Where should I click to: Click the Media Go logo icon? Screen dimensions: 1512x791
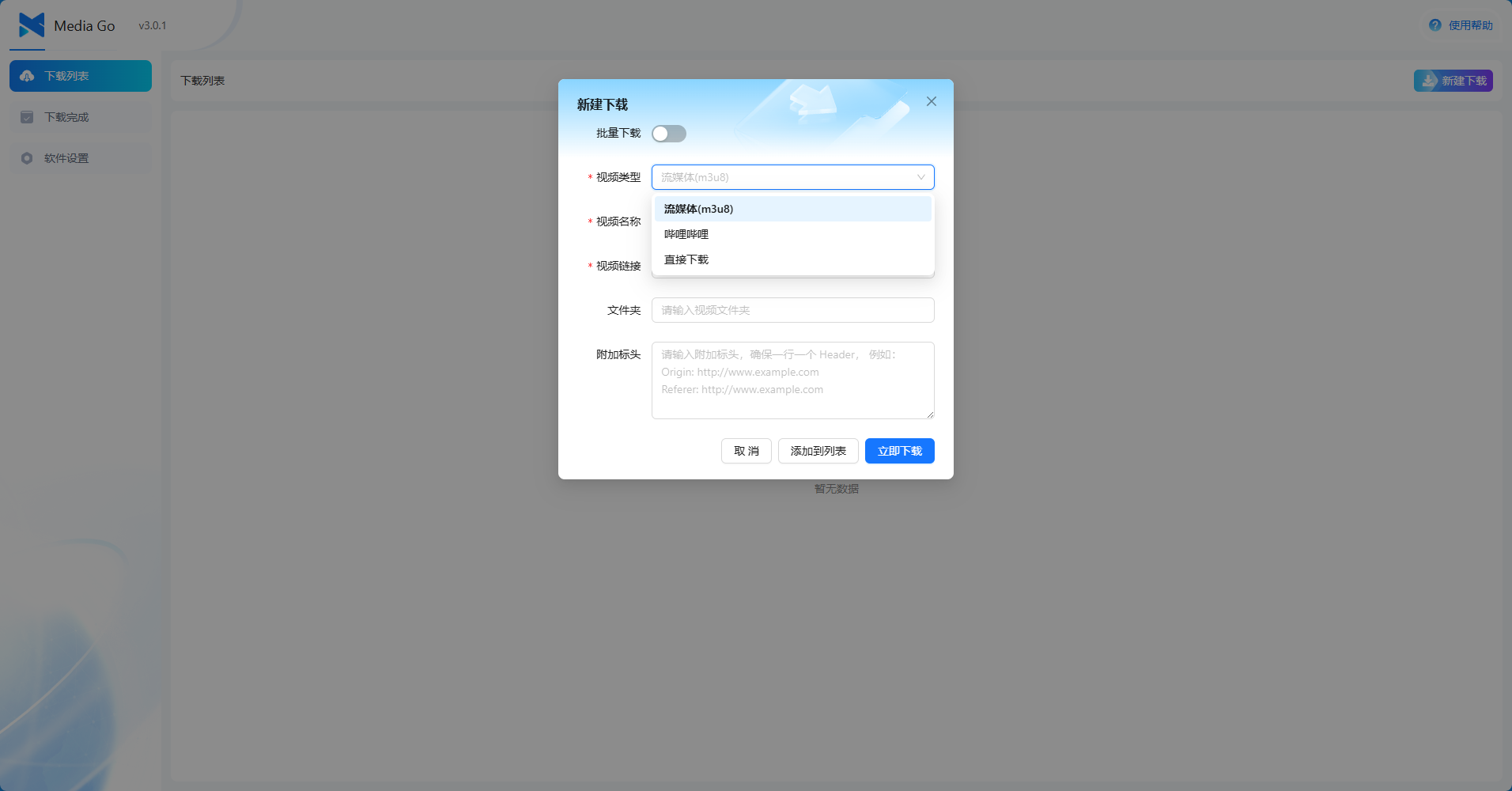(x=32, y=25)
